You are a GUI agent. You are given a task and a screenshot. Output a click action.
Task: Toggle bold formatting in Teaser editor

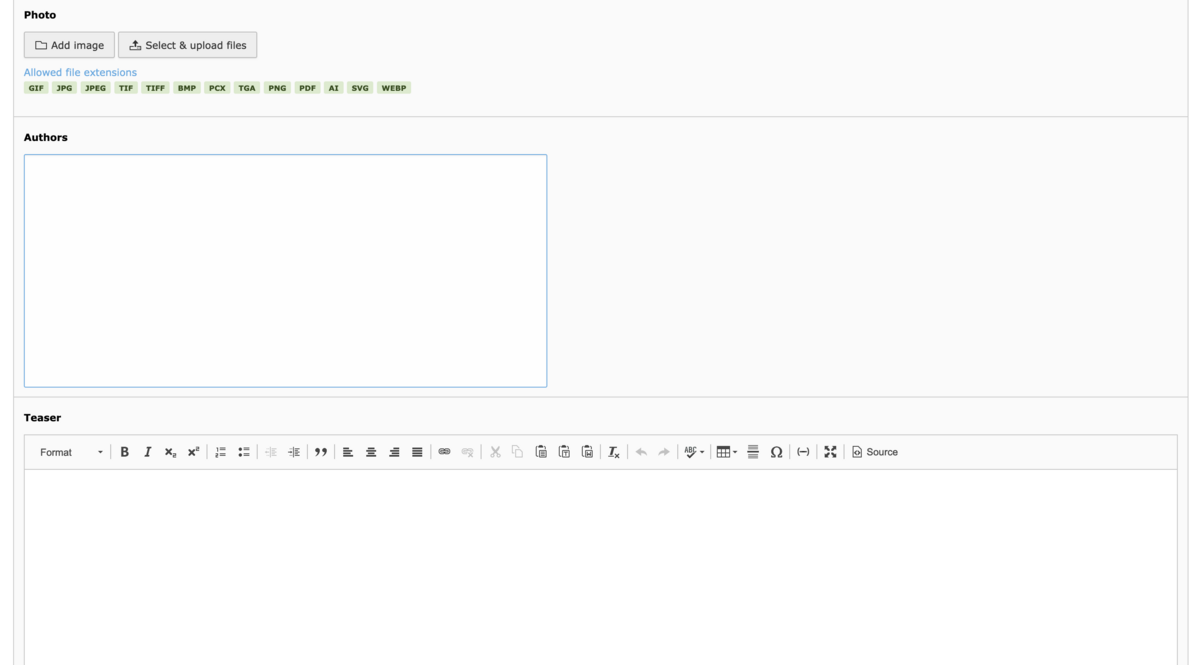pyautogui.click(x=124, y=452)
